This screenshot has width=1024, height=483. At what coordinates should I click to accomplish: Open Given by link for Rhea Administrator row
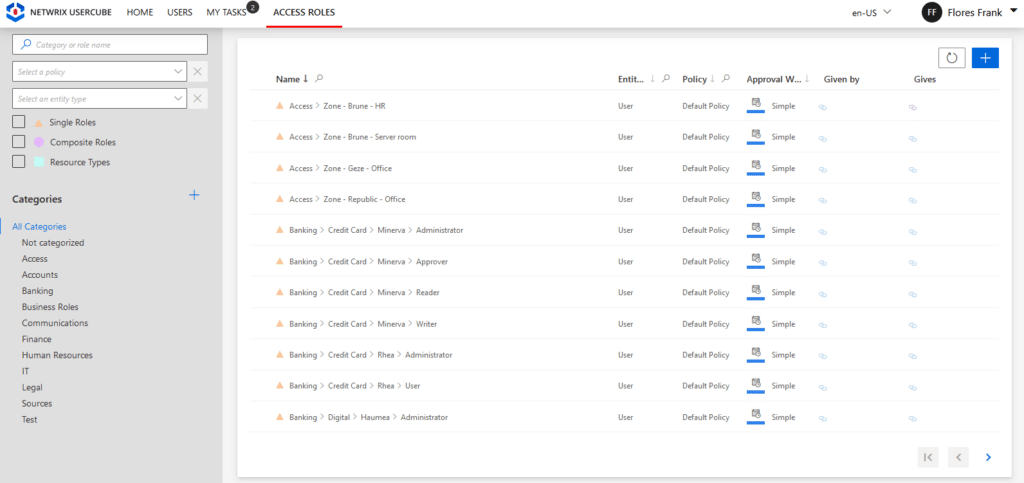point(823,356)
